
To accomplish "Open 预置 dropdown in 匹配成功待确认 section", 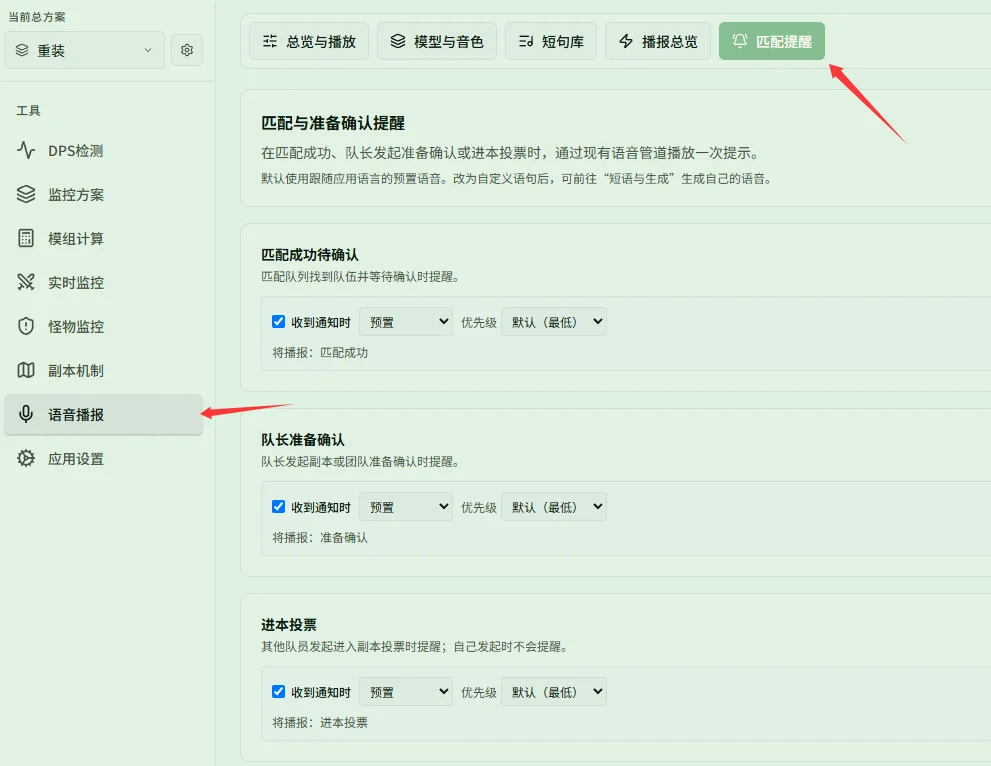I will click(406, 322).
